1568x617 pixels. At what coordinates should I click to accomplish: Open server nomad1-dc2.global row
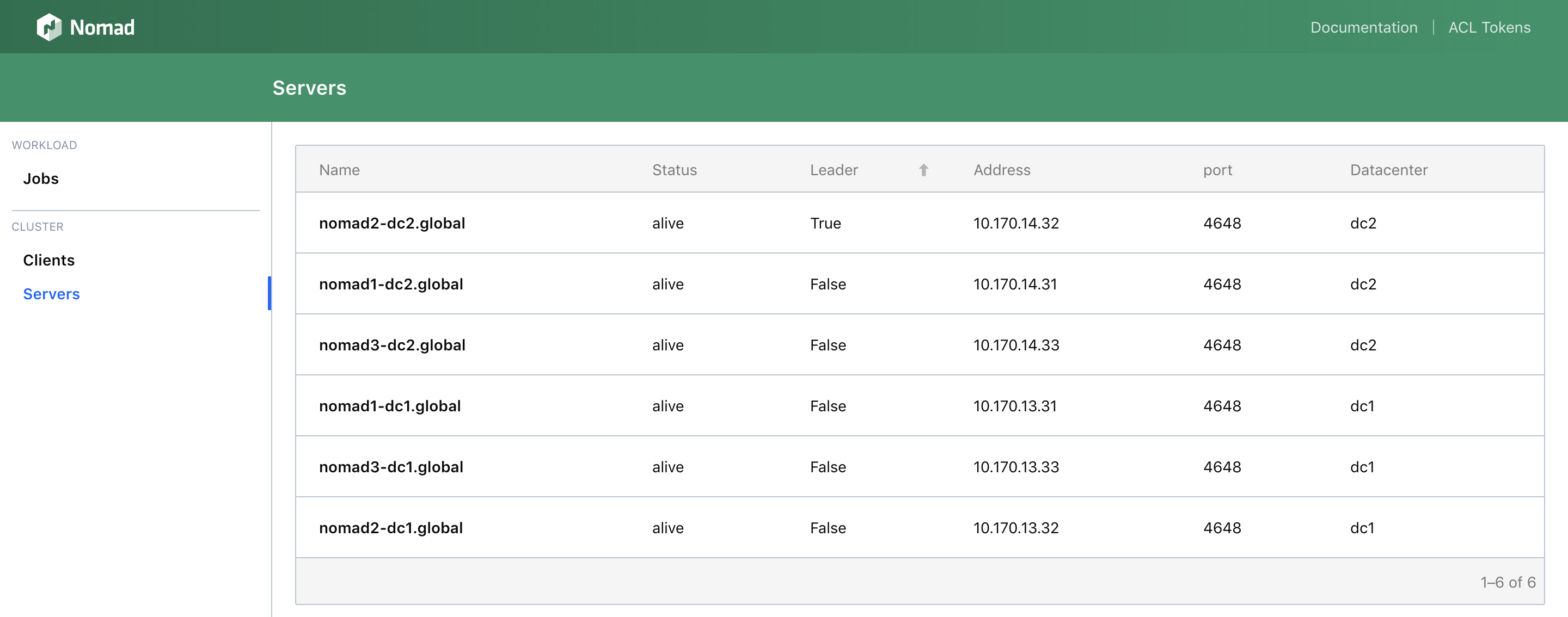(391, 284)
